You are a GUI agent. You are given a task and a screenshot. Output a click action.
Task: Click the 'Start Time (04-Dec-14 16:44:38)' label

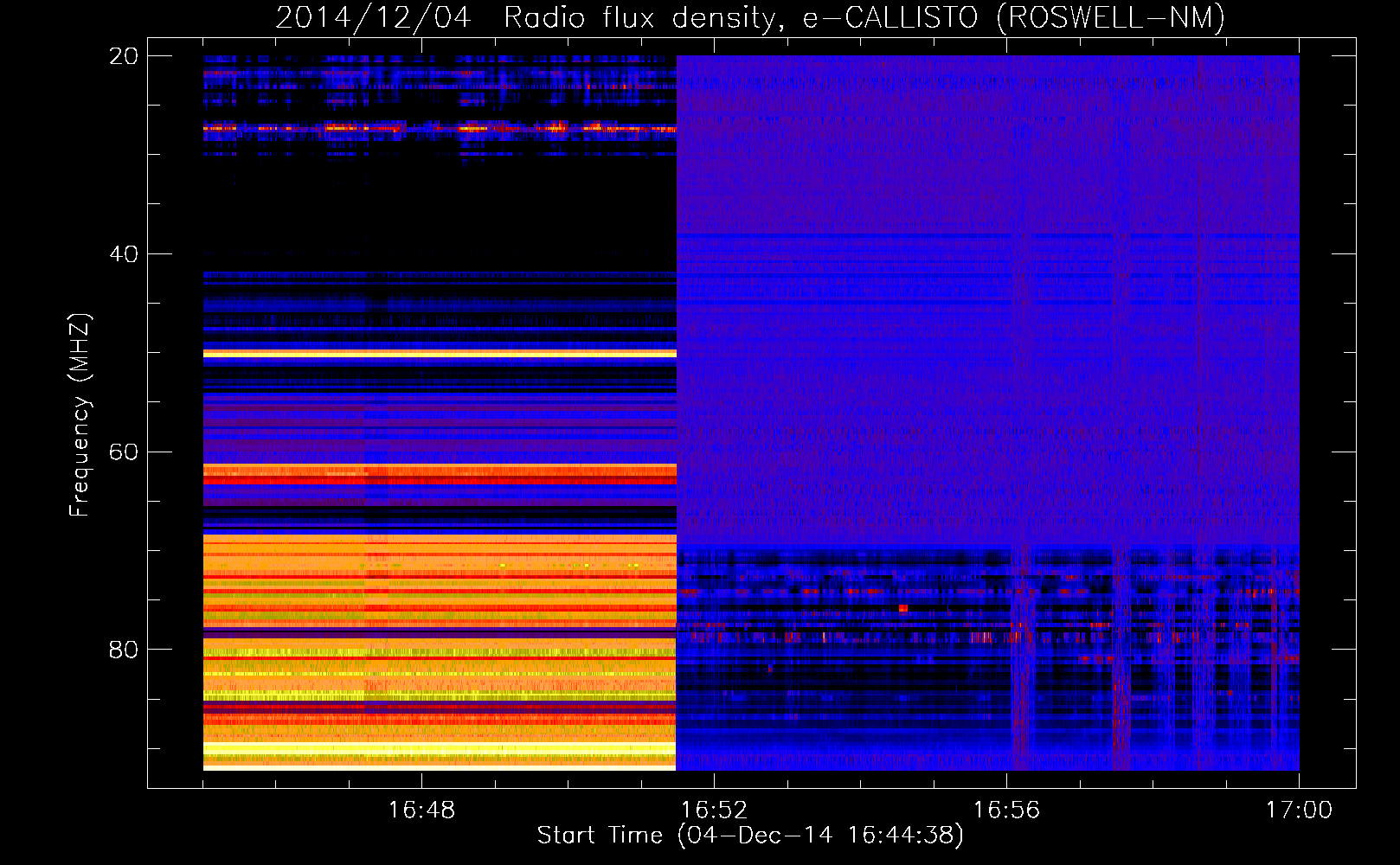(750, 836)
